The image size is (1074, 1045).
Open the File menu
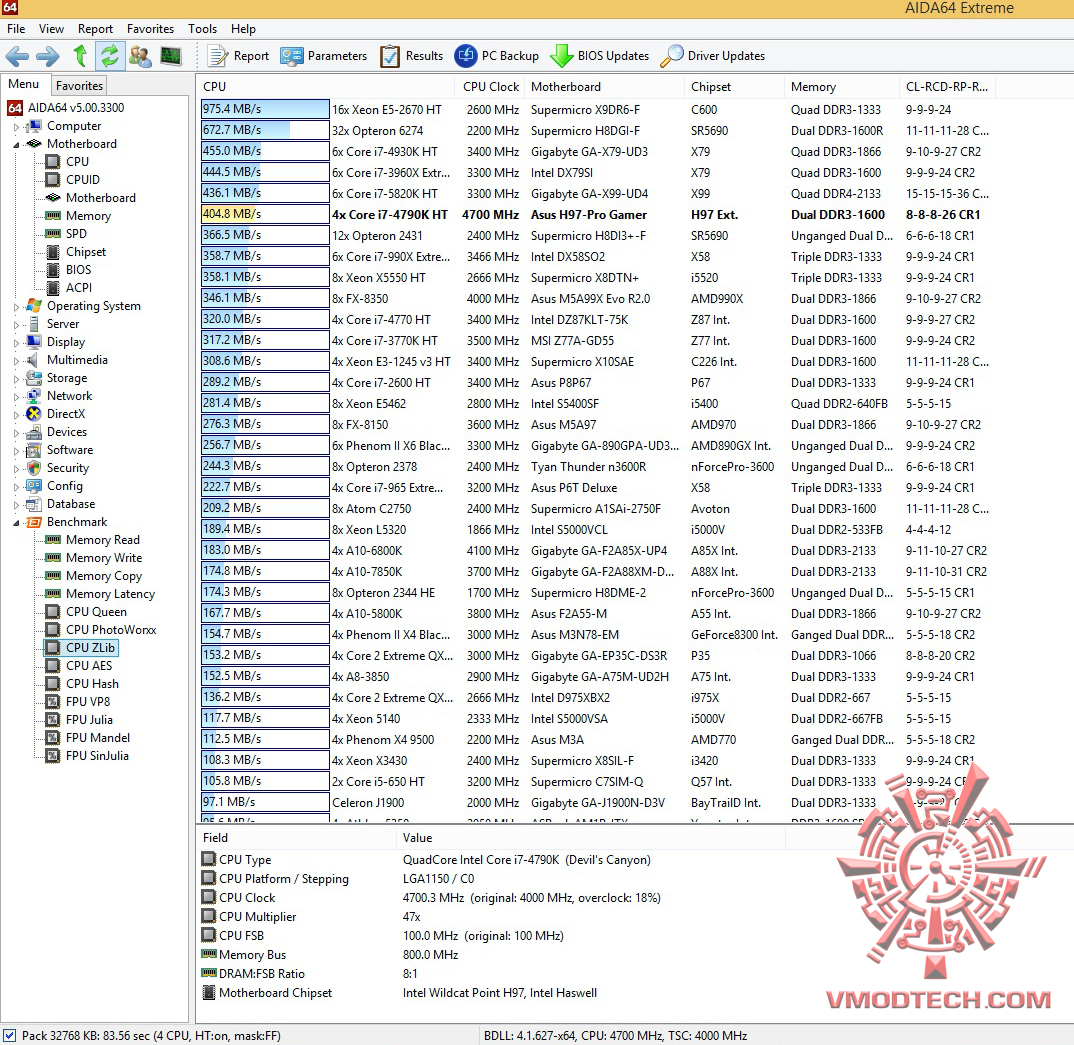(16, 29)
